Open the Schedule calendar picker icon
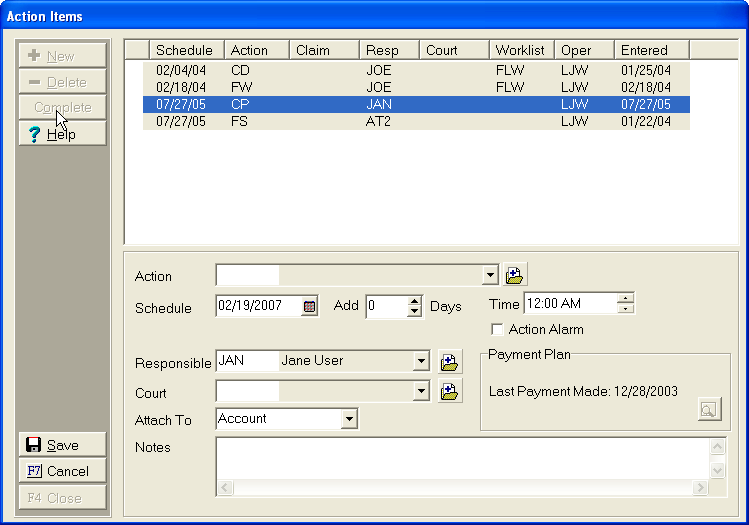Screen dimensions: 749x525 point(310,307)
